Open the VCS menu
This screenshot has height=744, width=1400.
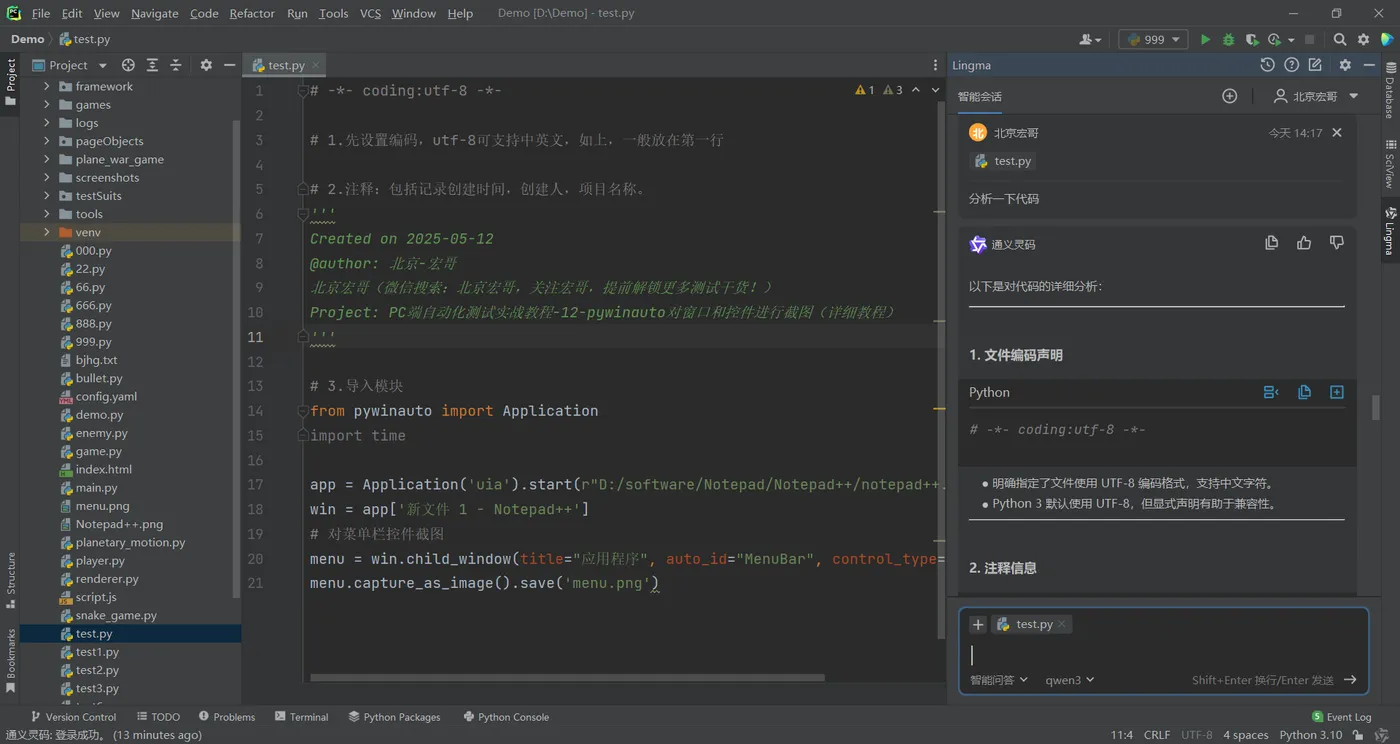tap(370, 13)
